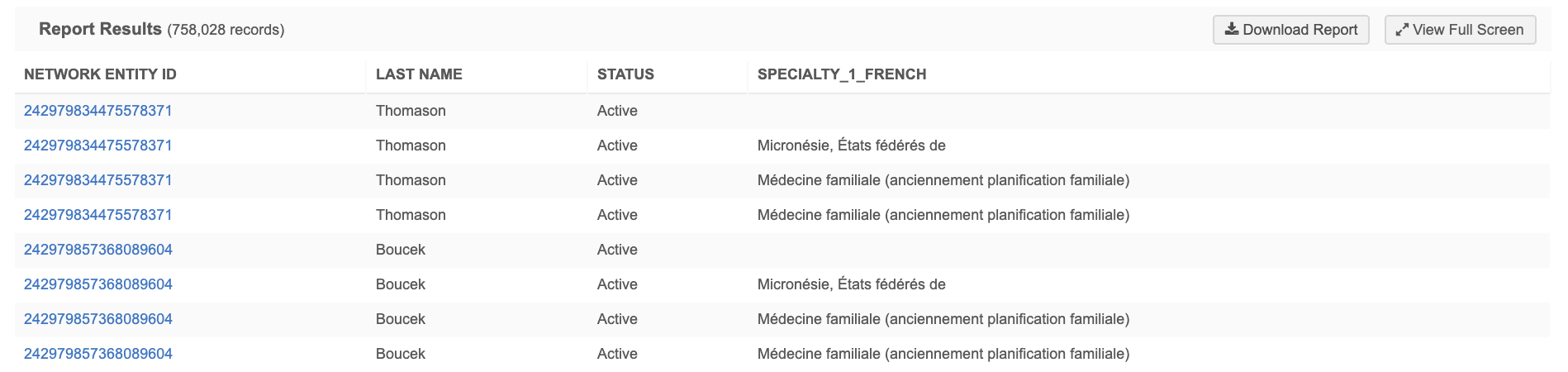Click the Last Name column header

pos(419,74)
